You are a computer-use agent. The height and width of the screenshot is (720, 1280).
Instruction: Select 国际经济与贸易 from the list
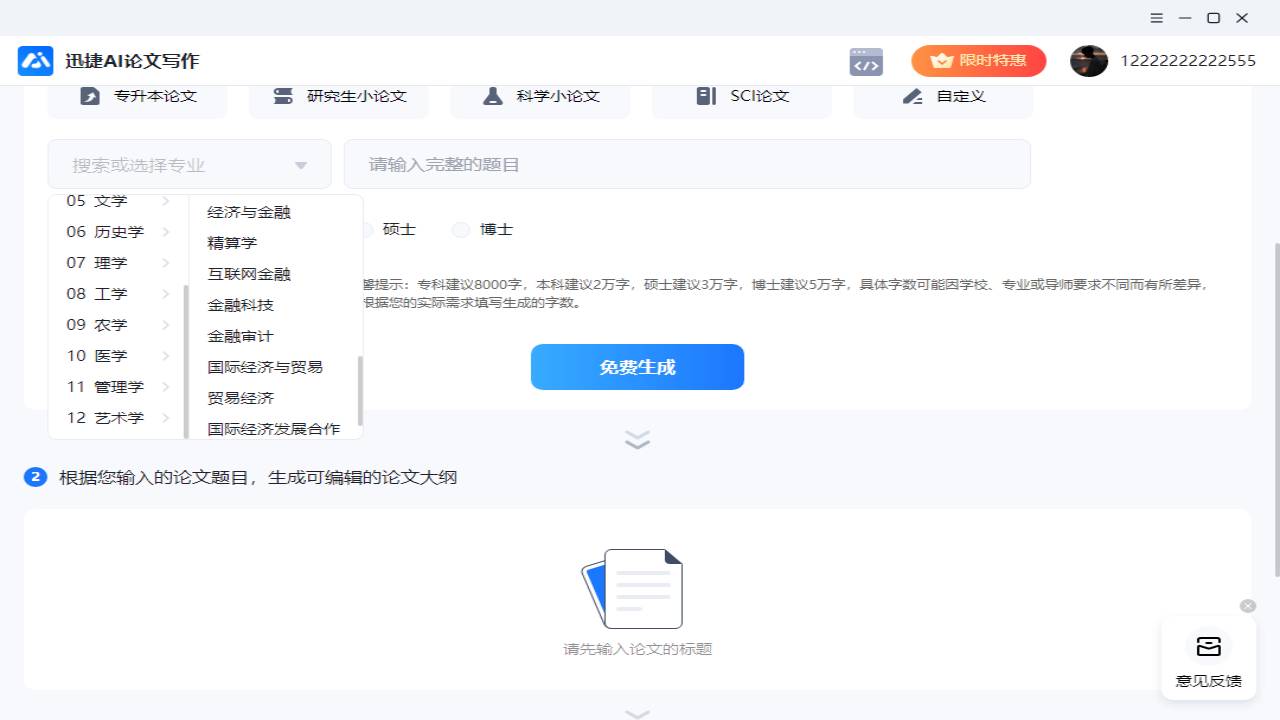[264, 366]
